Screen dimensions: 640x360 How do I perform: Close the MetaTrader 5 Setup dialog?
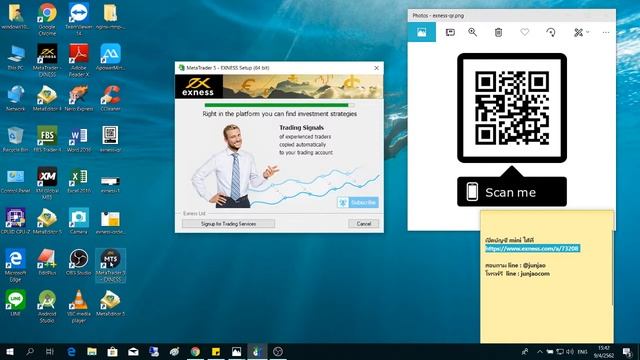376,68
